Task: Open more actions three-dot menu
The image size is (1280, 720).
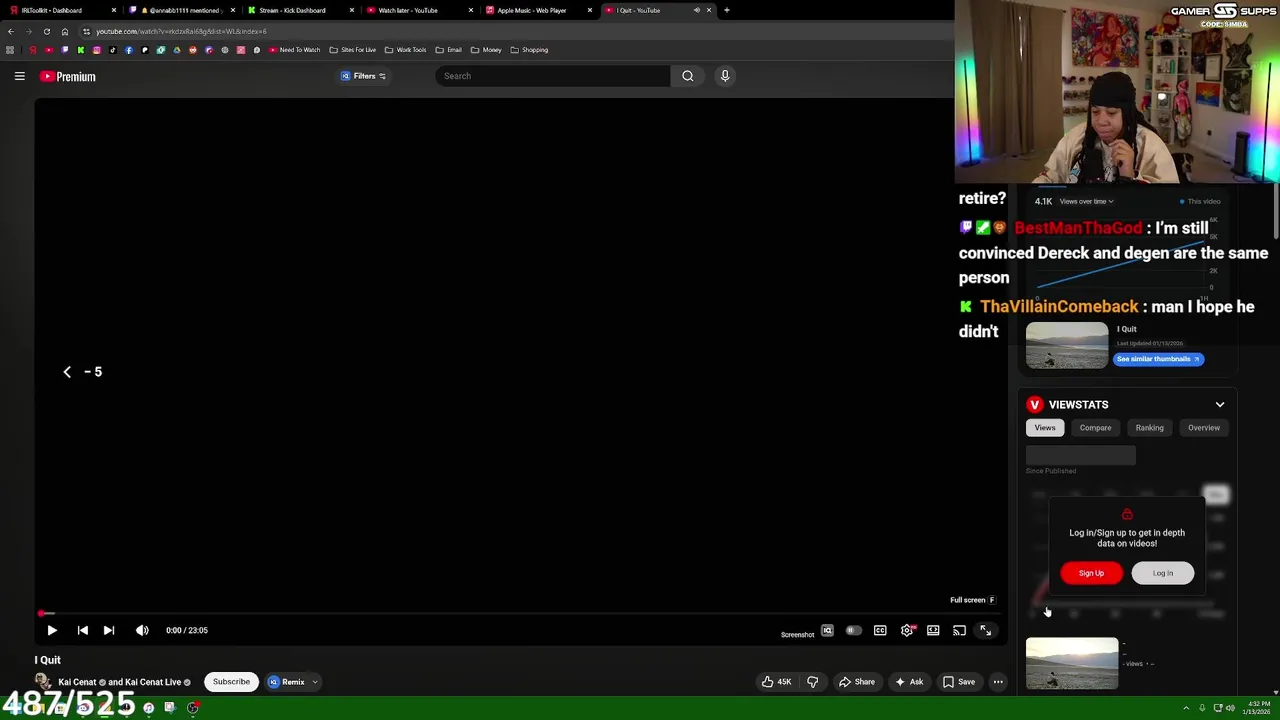Action: click(998, 682)
